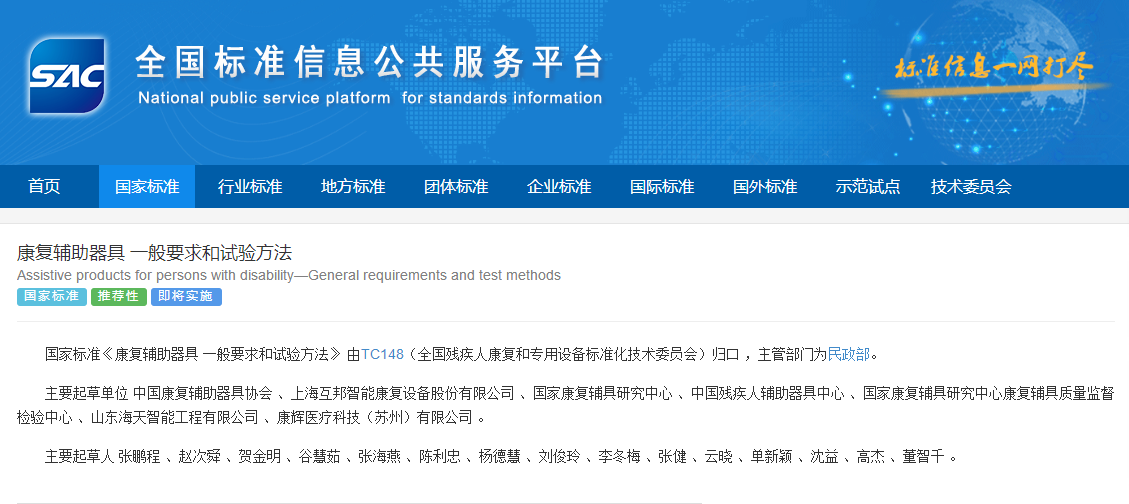Open the 民政部 department link
Screen dimensions: 1129x504
(849, 354)
